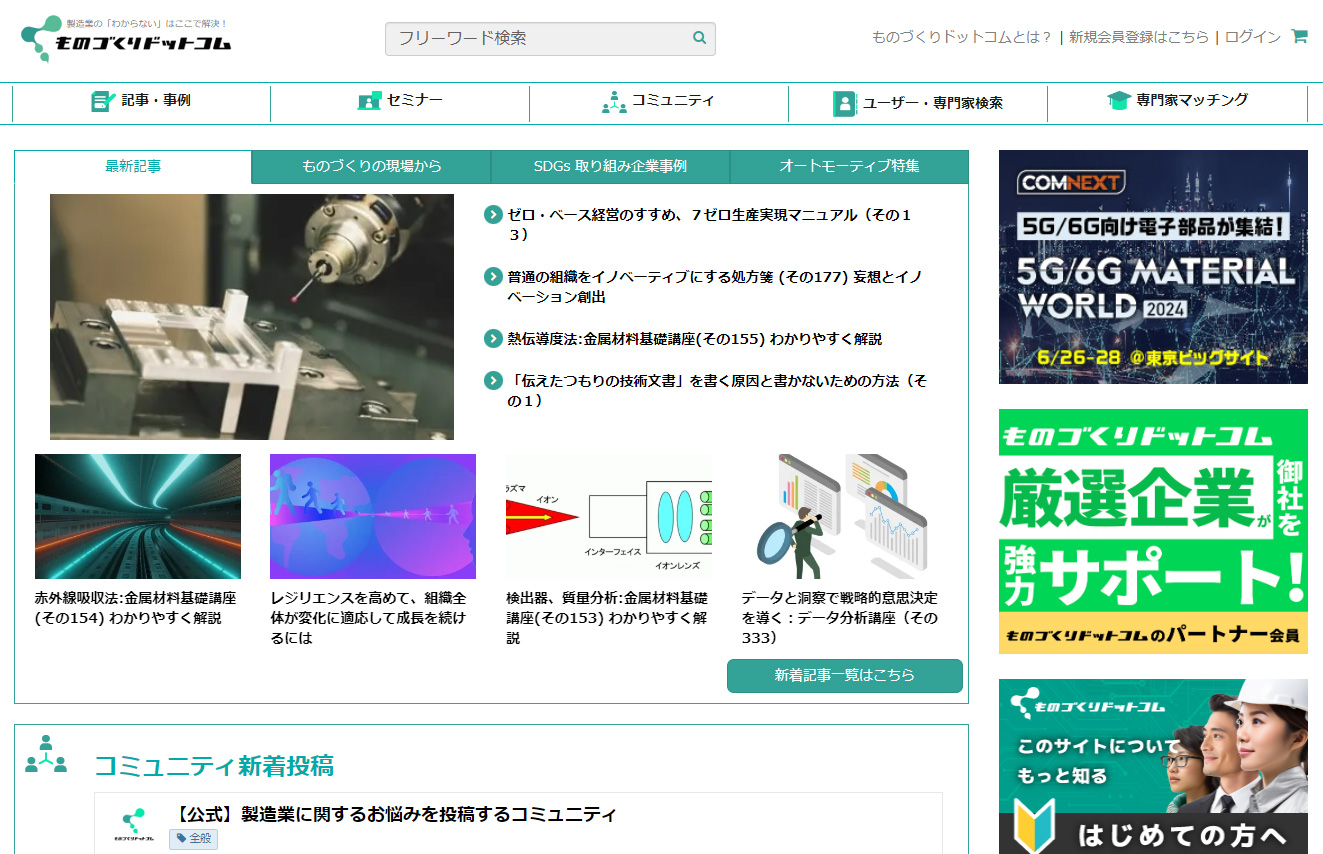Viewport: 1323px width, 854px height.
Task: Click the コミュニティ people network icon
Action: point(613,102)
